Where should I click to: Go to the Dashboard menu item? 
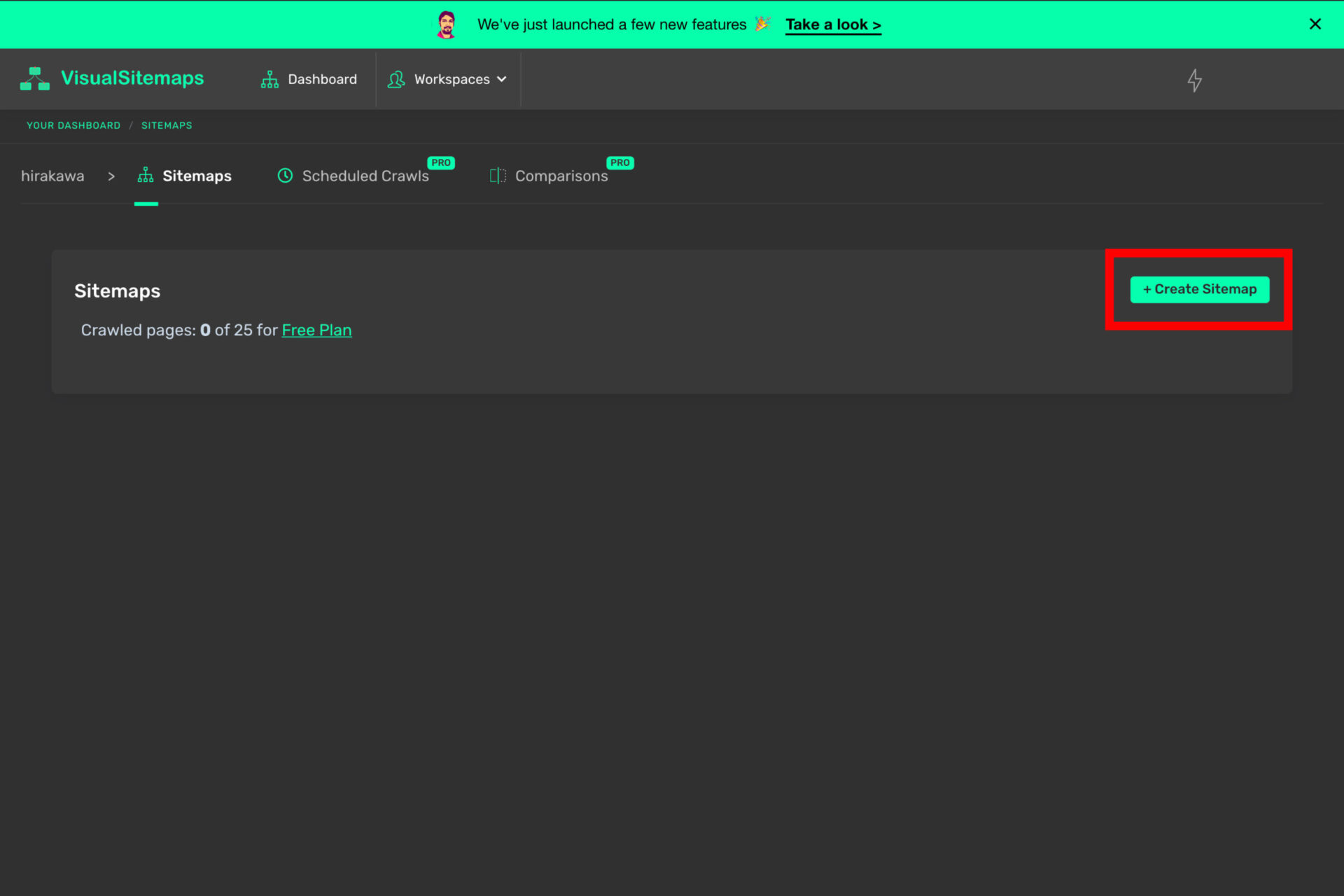(309, 79)
